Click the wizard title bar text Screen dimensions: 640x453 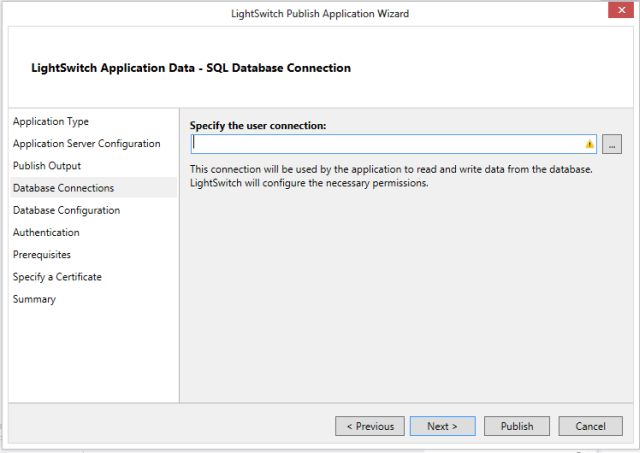click(x=318, y=13)
